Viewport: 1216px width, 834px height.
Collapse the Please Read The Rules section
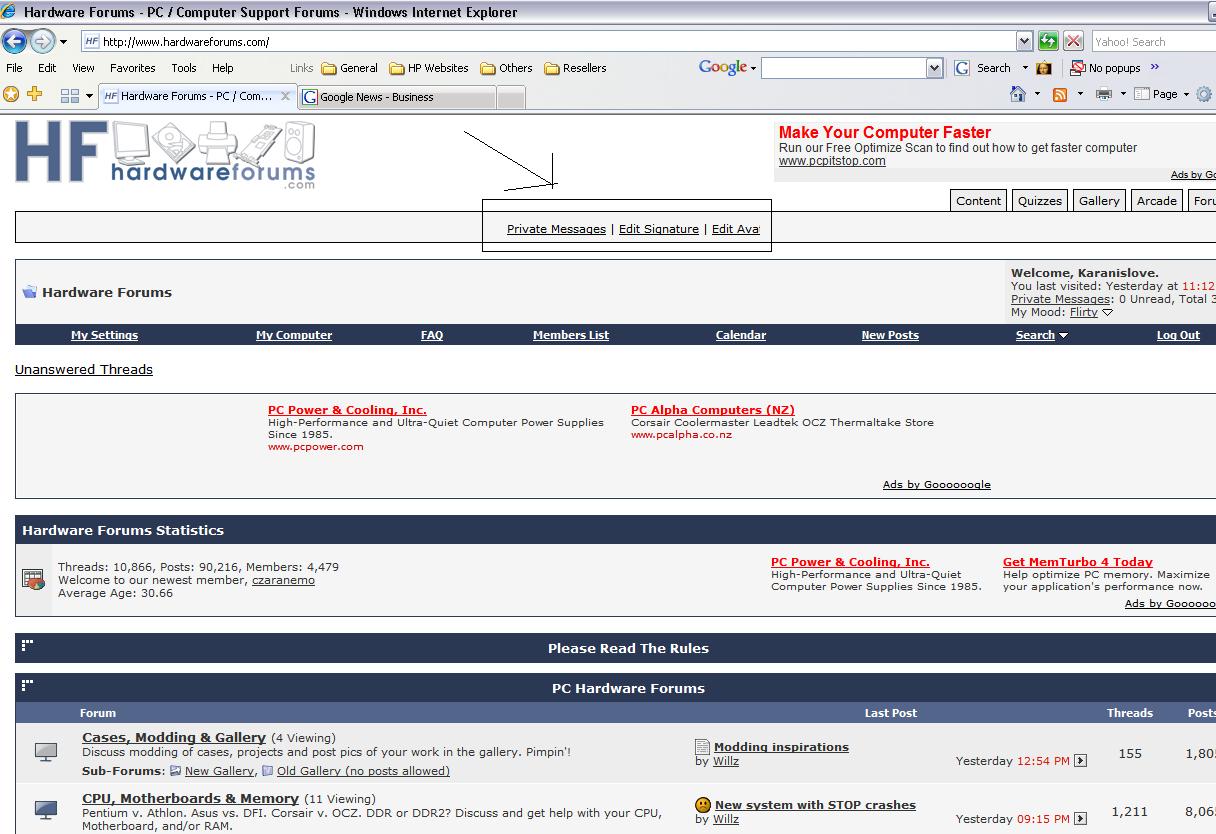tap(27, 645)
